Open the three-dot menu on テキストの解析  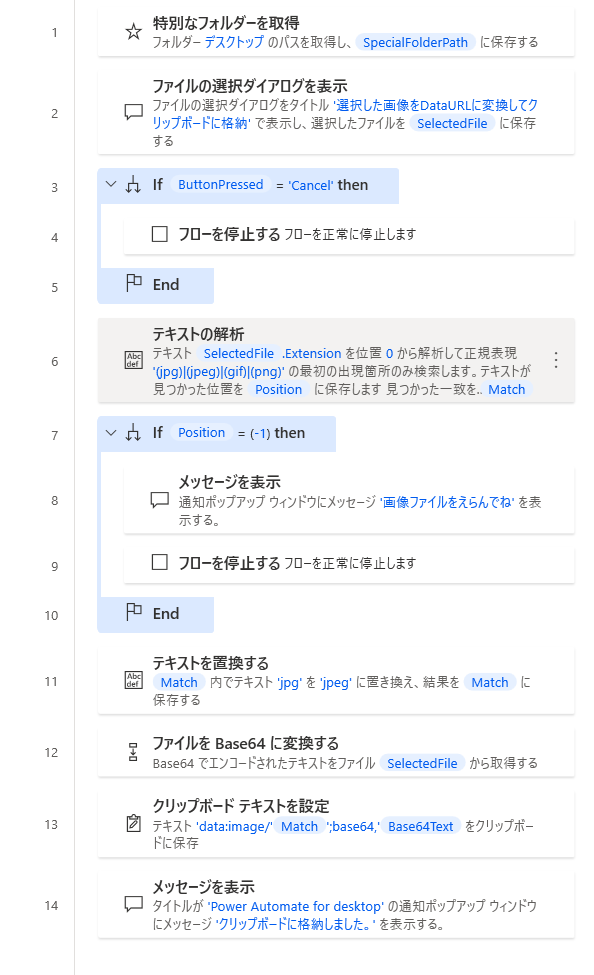[x=555, y=359]
